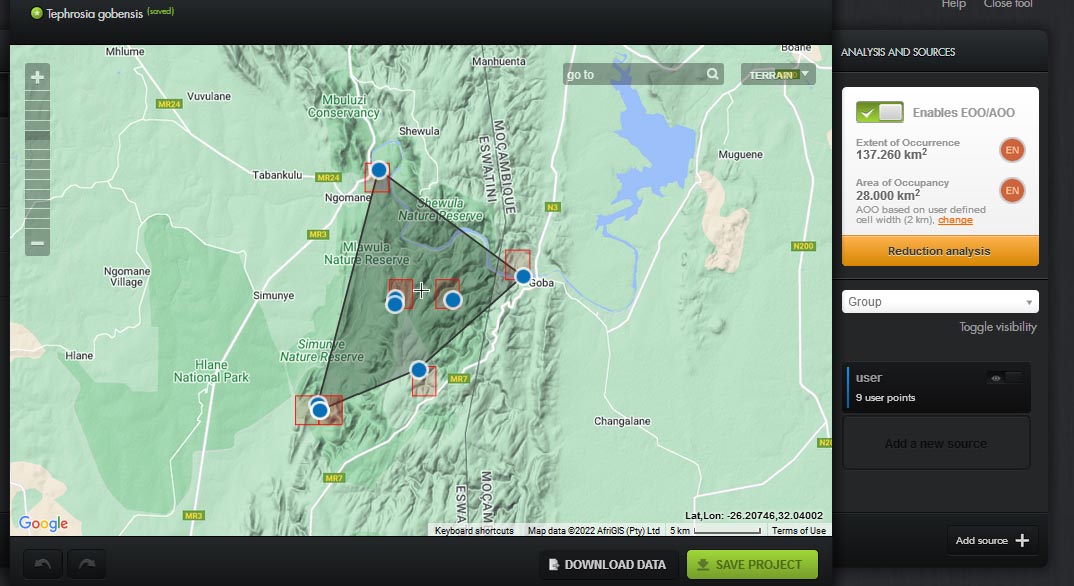1074x586 pixels.
Task: Zoom in the map with plus button
Action: point(37,77)
